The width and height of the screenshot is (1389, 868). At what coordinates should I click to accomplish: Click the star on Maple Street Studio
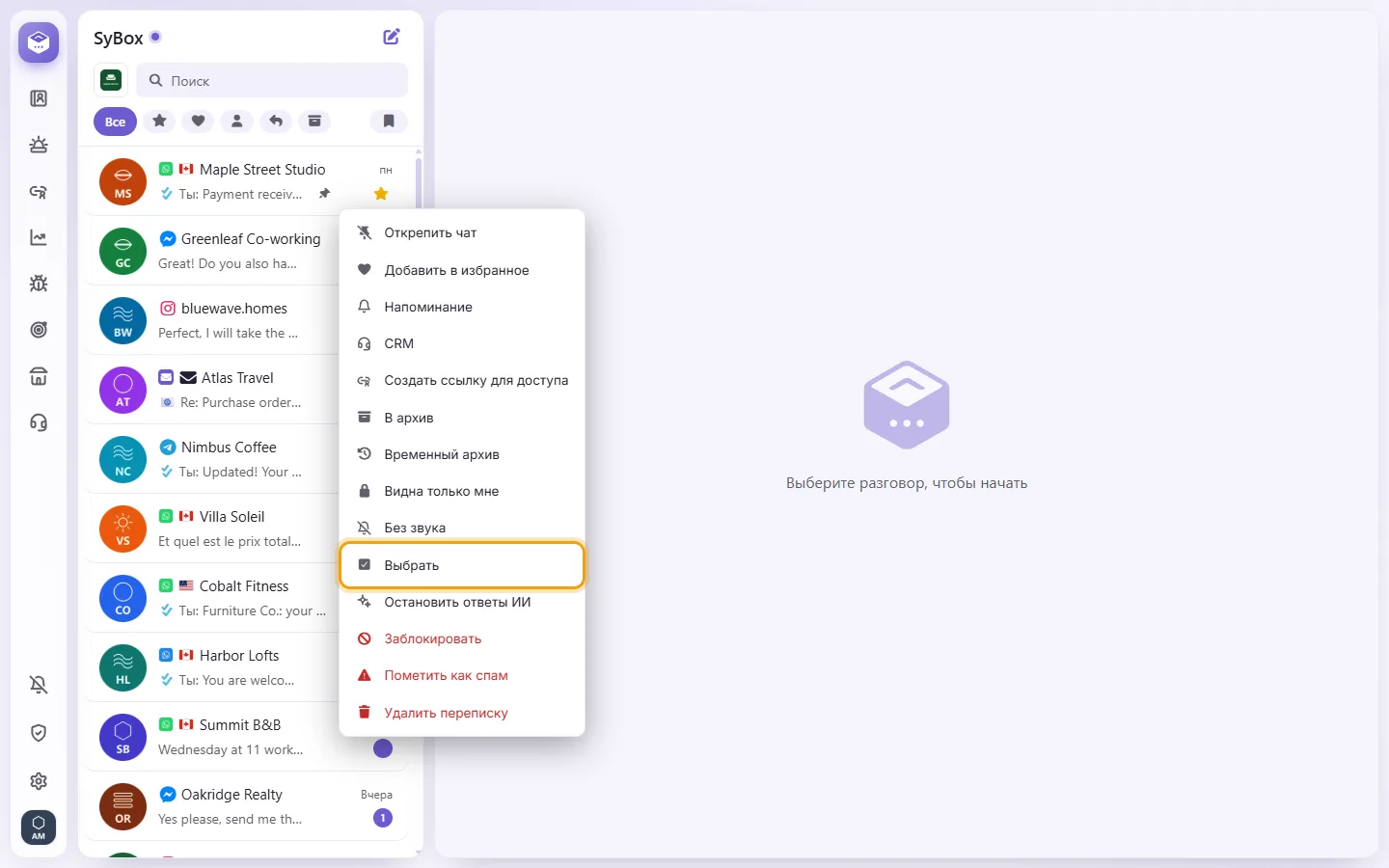click(381, 194)
